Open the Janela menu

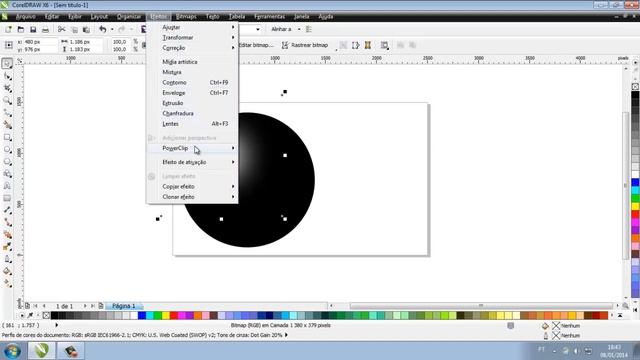[302, 17]
